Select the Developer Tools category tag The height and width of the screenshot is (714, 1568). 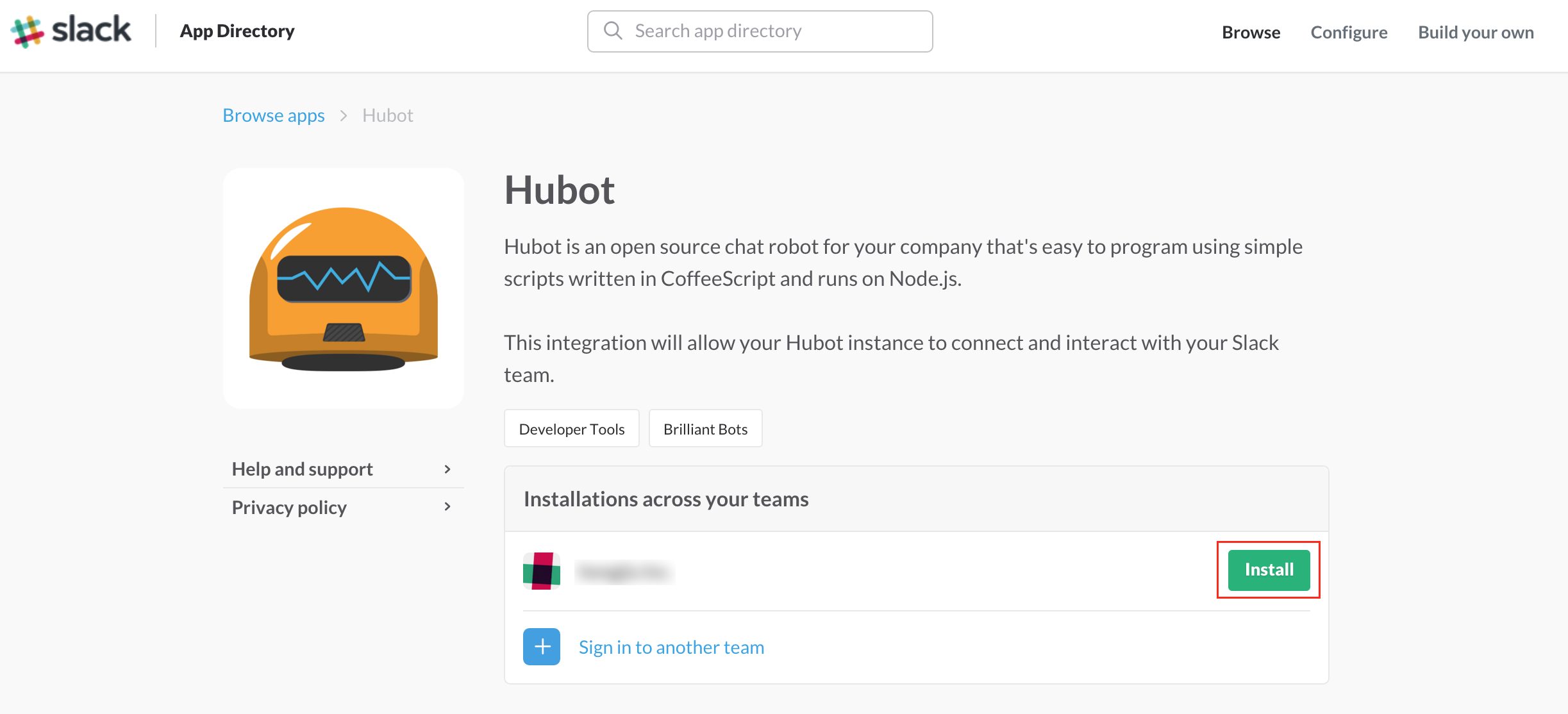(571, 428)
